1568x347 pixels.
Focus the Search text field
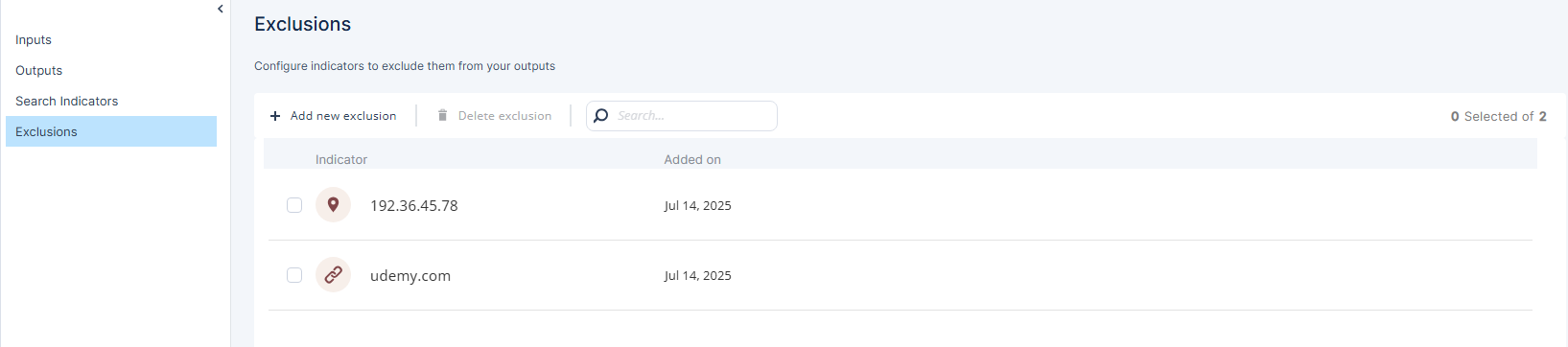coord(682,116)
